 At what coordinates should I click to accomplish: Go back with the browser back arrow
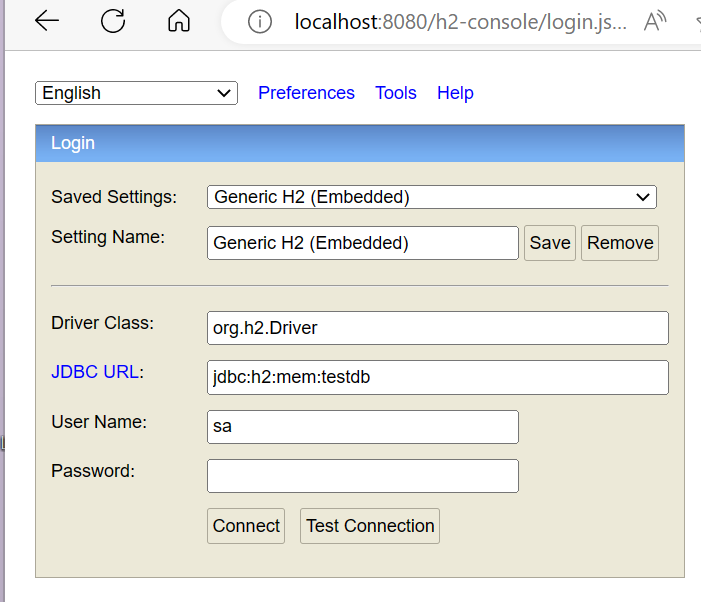(47, 21)
